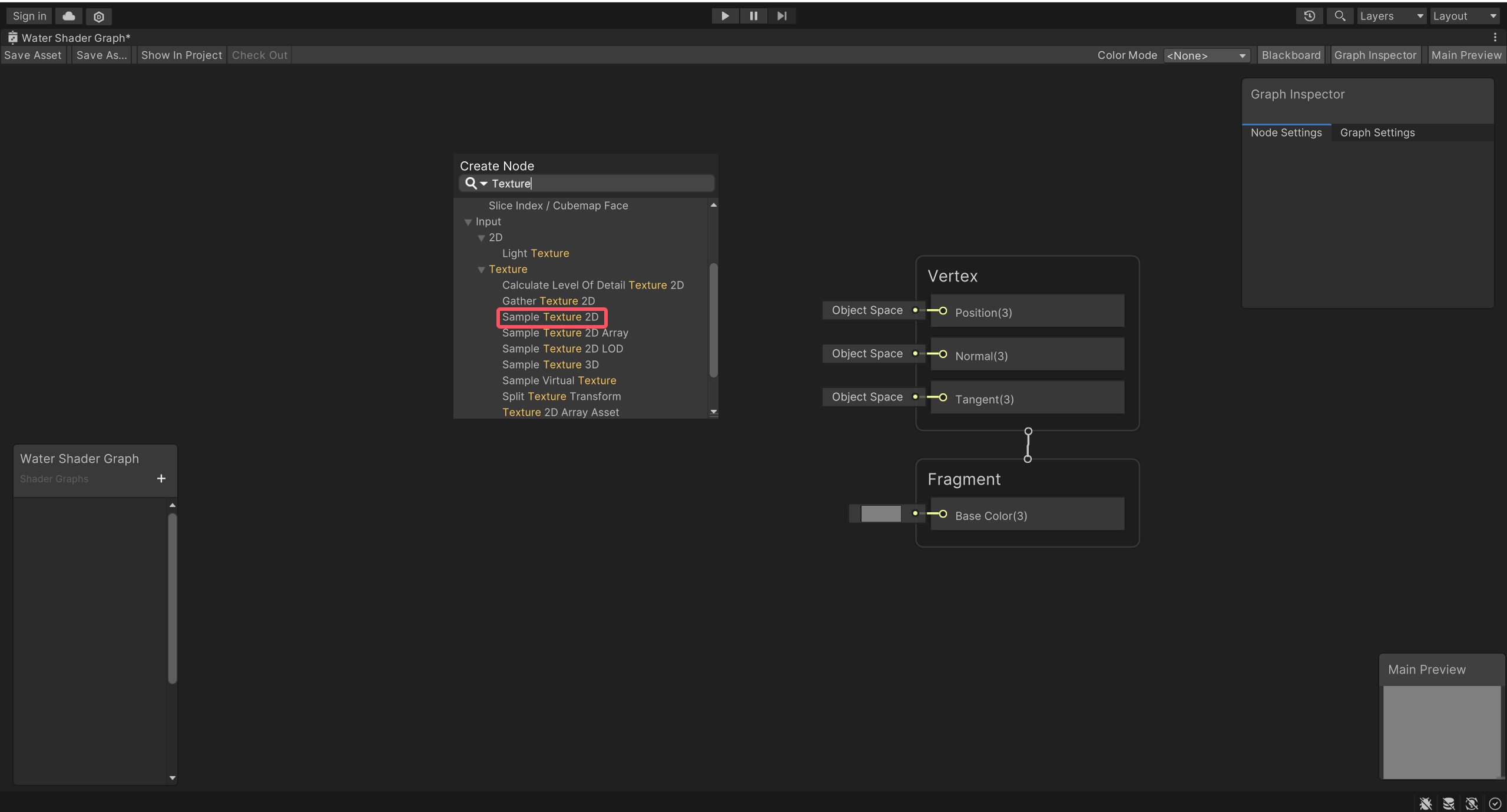Open the Color Mode dropdown

click(x=1206, y=55)
